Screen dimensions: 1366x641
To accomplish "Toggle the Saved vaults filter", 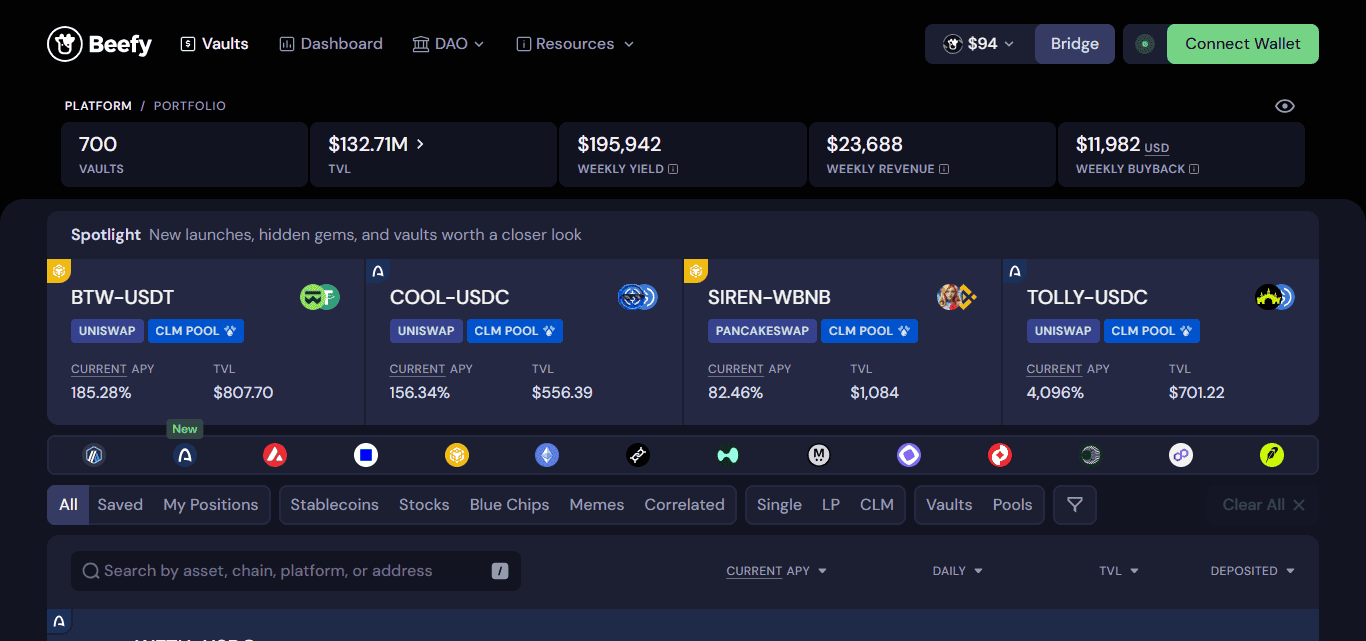I will (x=120, y=505).
